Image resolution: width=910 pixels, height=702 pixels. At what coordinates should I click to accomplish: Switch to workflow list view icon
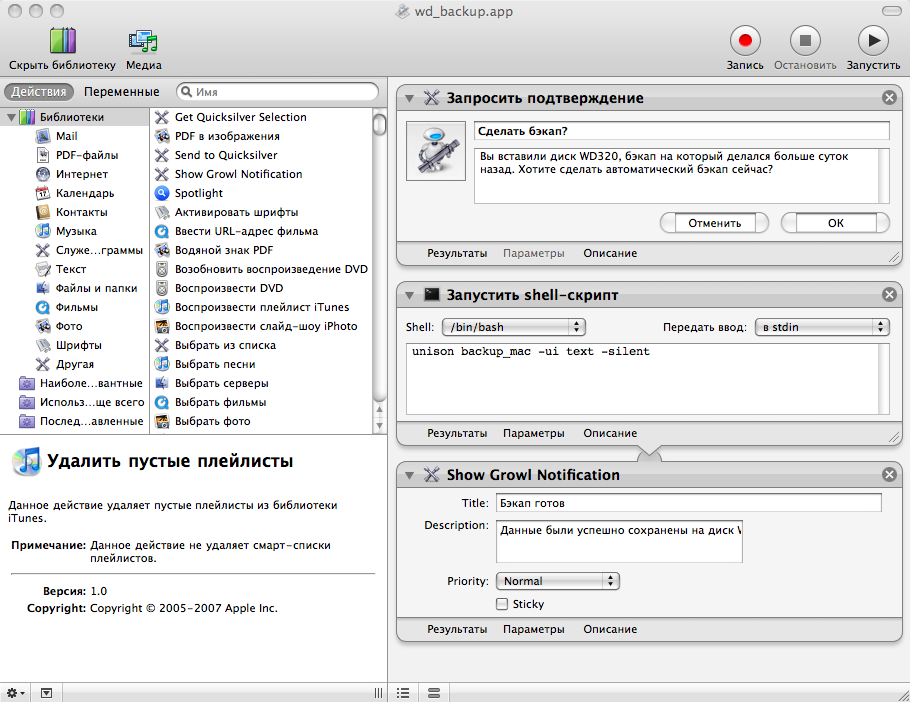[402, 692]
